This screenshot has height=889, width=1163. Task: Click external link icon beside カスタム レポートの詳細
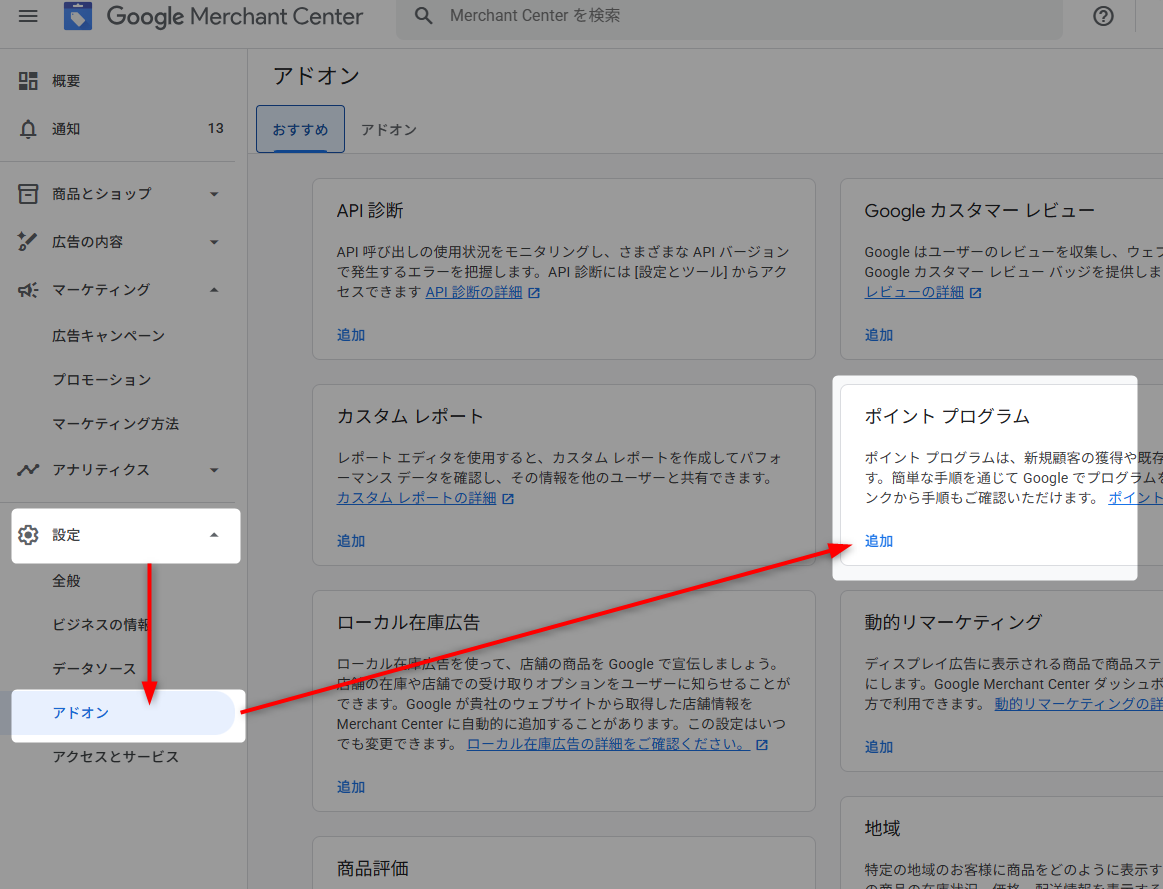coord(508,499)
